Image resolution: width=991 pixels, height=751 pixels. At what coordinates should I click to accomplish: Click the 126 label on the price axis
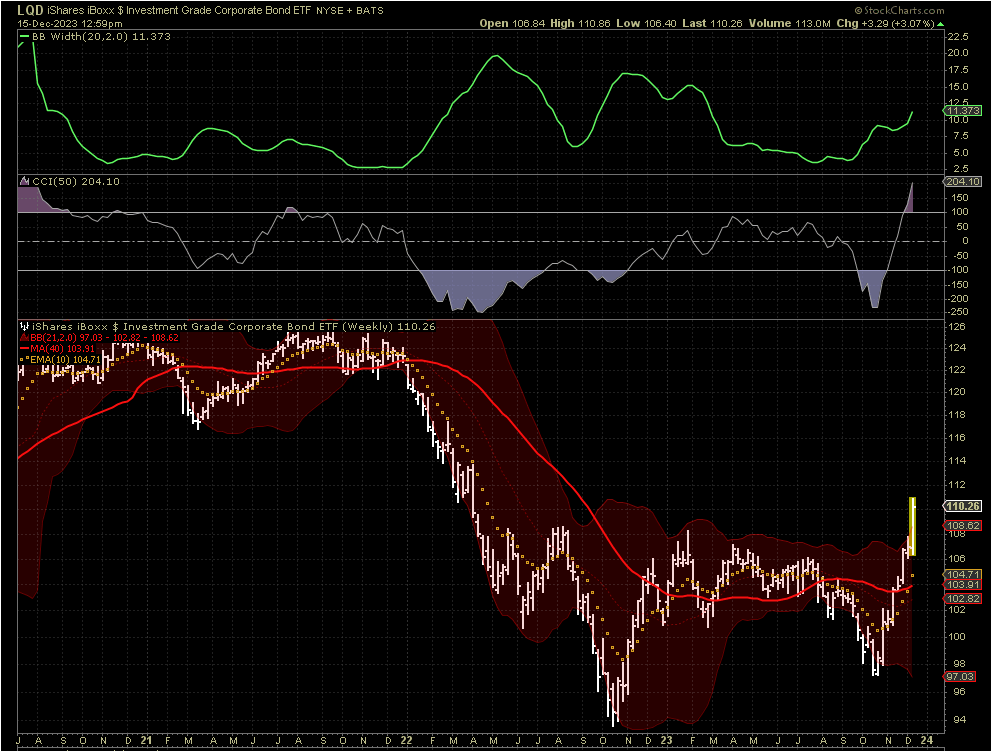[957, 327]
